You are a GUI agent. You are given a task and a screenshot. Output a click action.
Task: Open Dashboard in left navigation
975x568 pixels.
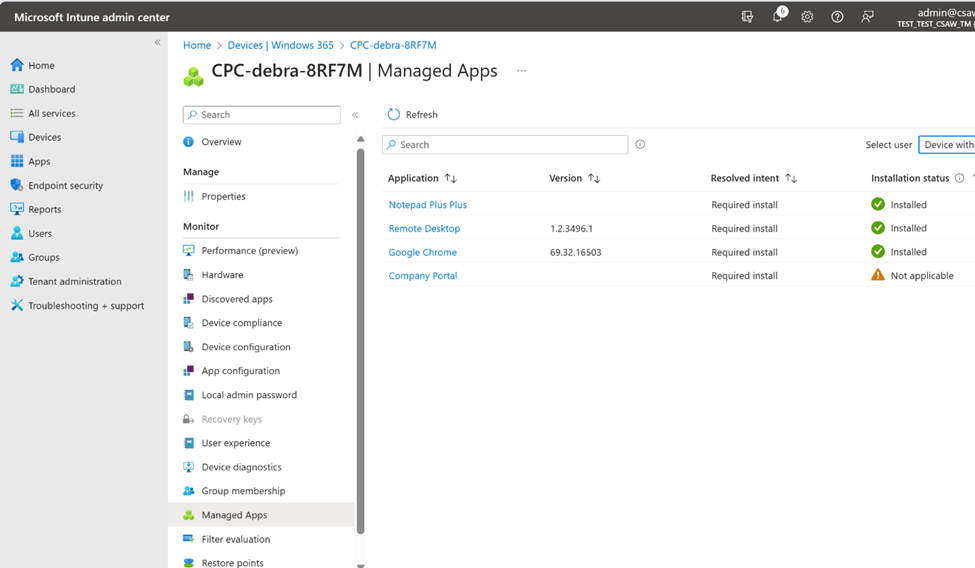tap(52, 89)
